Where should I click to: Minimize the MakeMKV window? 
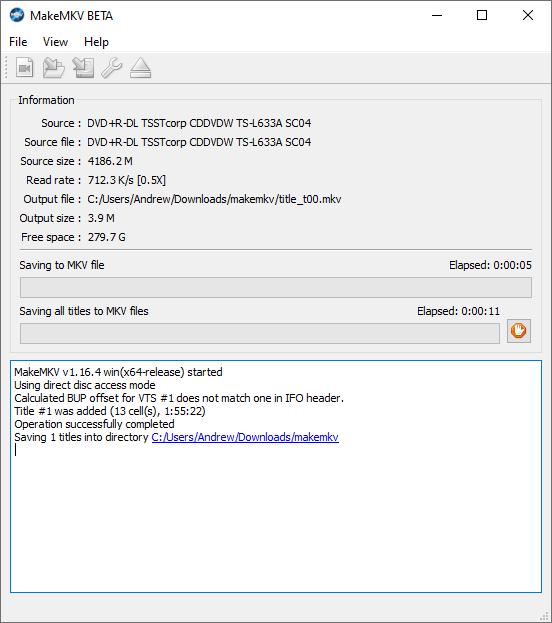(x=437, y=15)
